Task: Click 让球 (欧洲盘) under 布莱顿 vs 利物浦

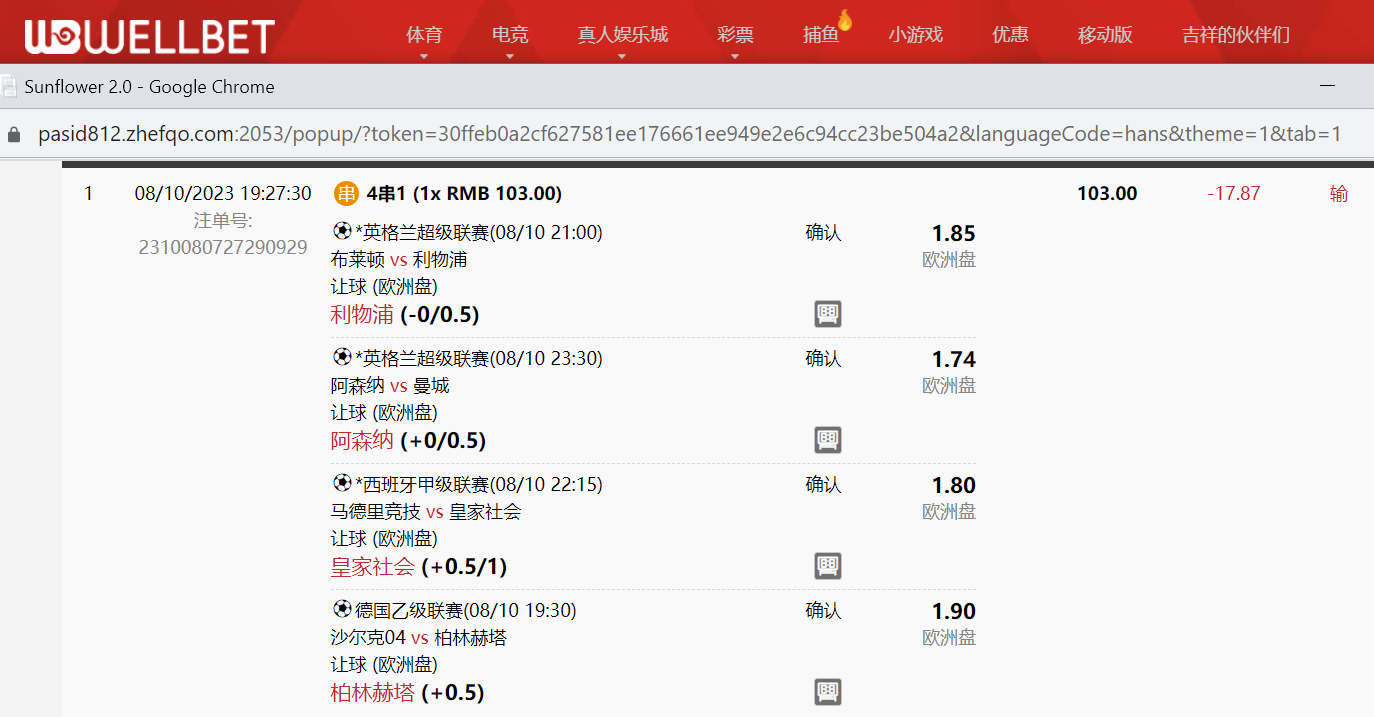Action: click(384, 286)
